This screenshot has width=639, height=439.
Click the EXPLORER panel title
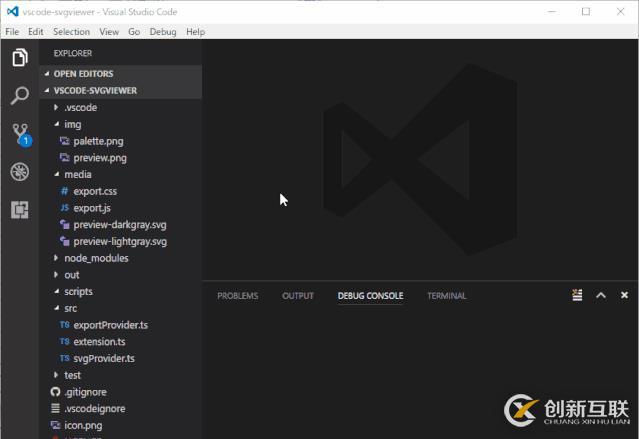(73, 53)
